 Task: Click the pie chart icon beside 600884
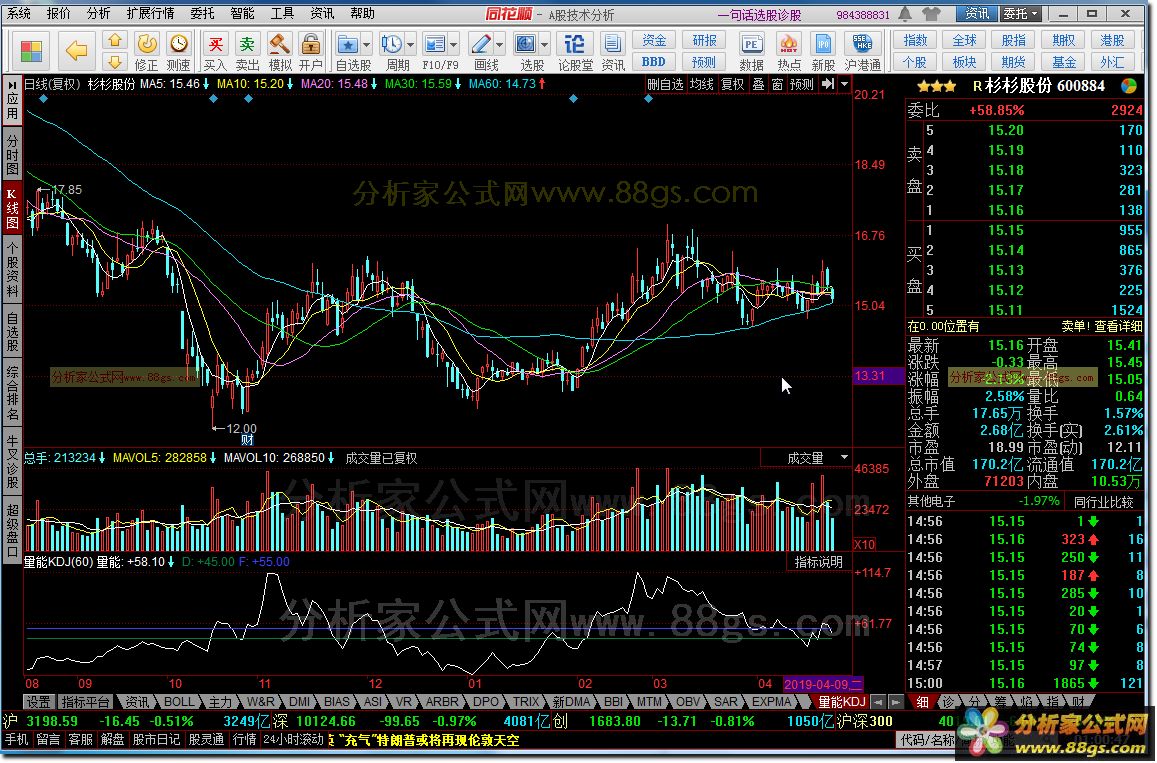[x=1129, y=86]
